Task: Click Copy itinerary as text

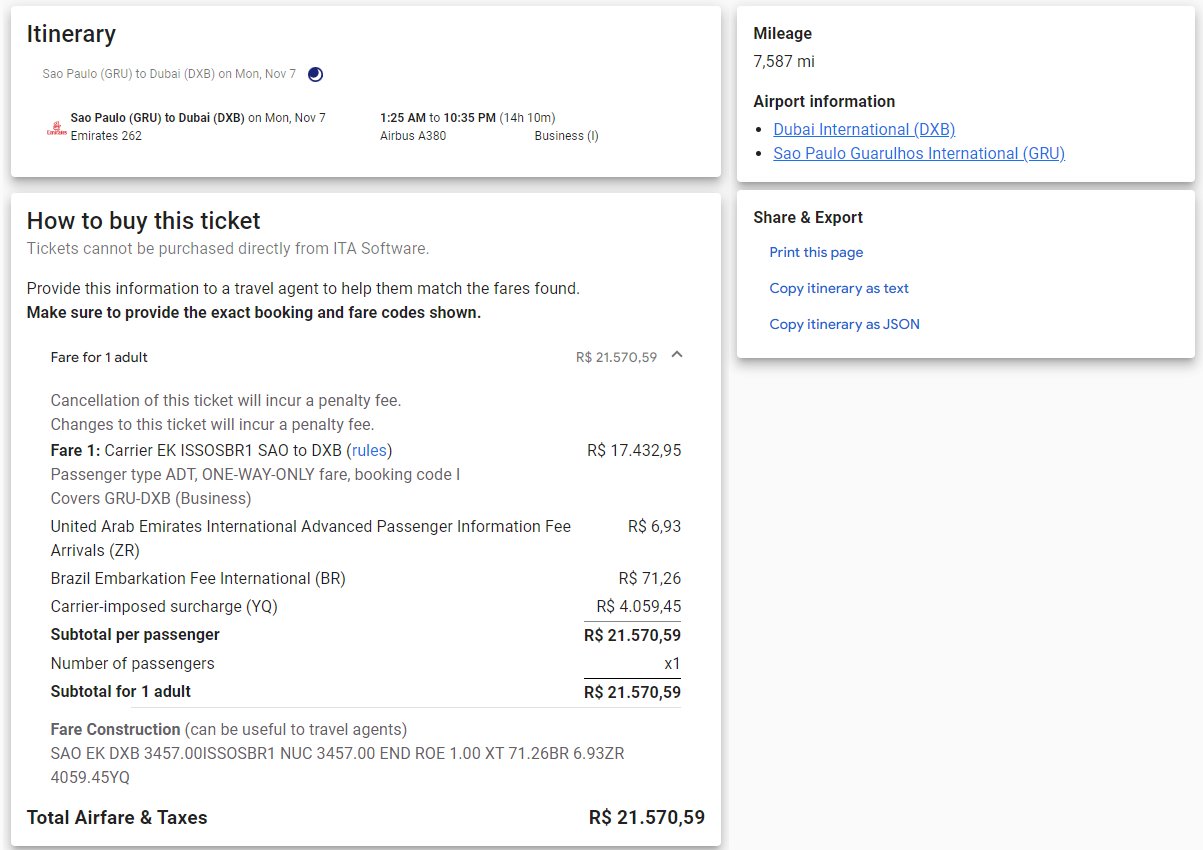Action: coord(839,288)
